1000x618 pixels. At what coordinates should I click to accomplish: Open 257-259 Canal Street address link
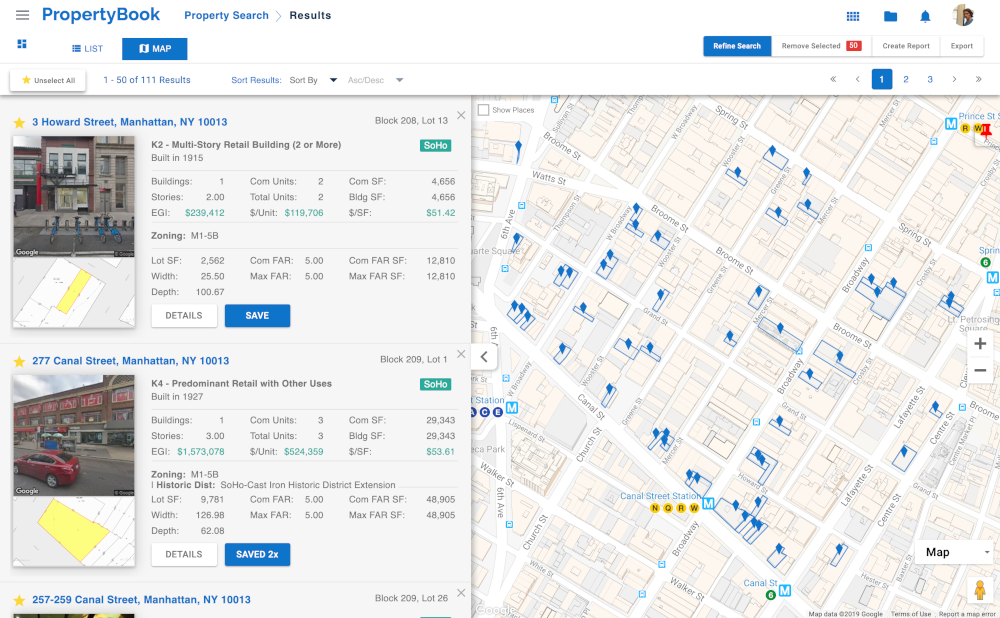[142, 600]
